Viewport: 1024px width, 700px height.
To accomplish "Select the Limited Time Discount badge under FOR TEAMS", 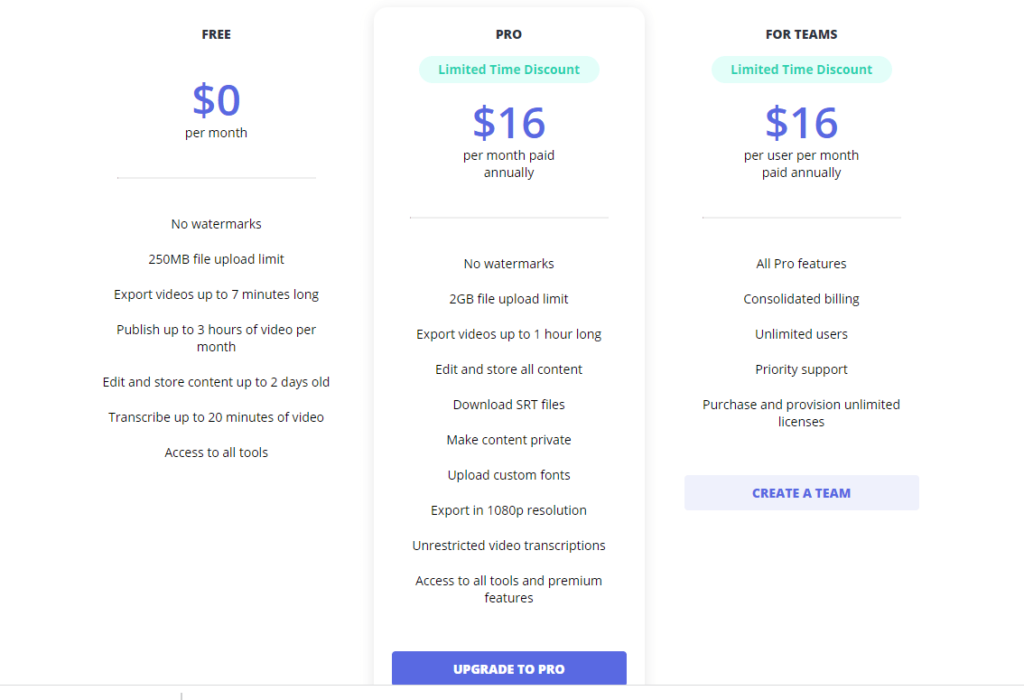I will click(x=801, y=69).
